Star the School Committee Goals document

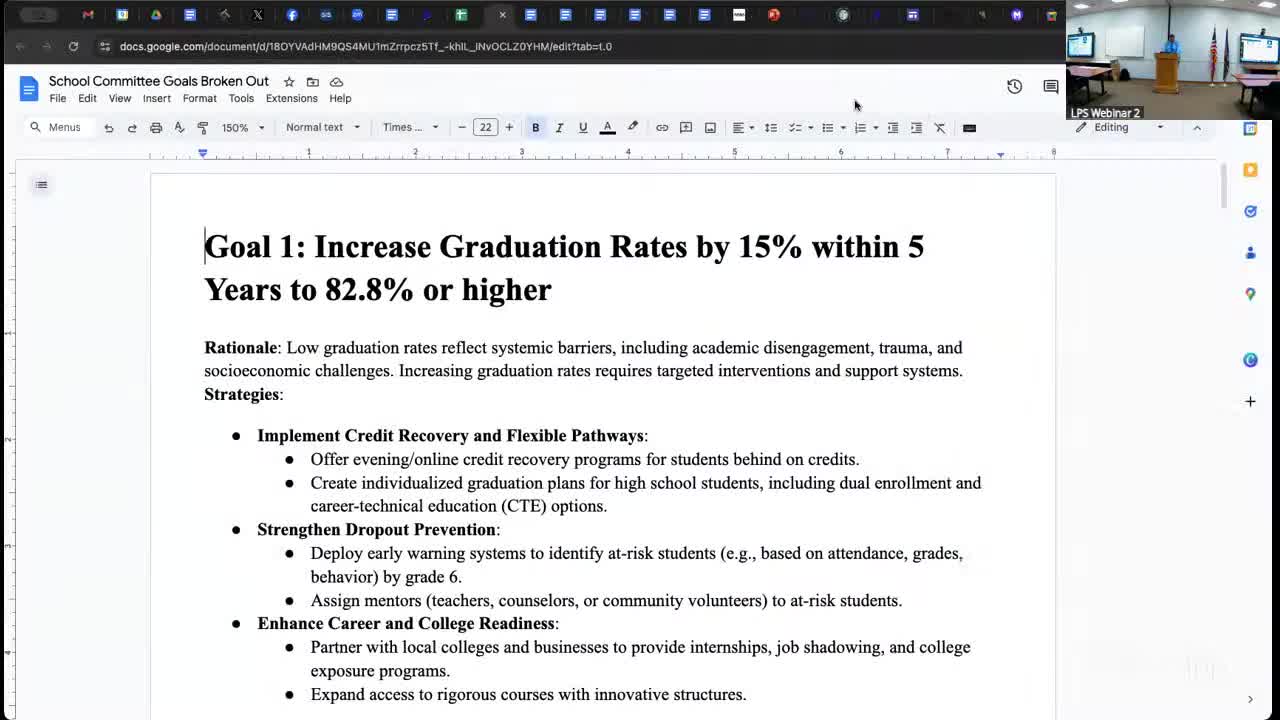[x=289, y=82]
